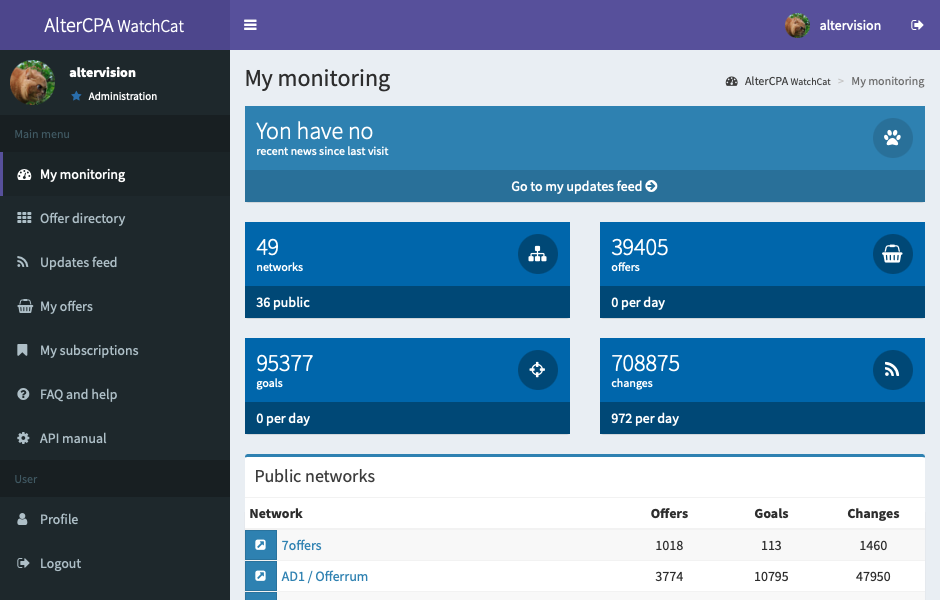940x600 pixels.
Task: Open My offers in sidebar
Action: click(x=115, y=306)
